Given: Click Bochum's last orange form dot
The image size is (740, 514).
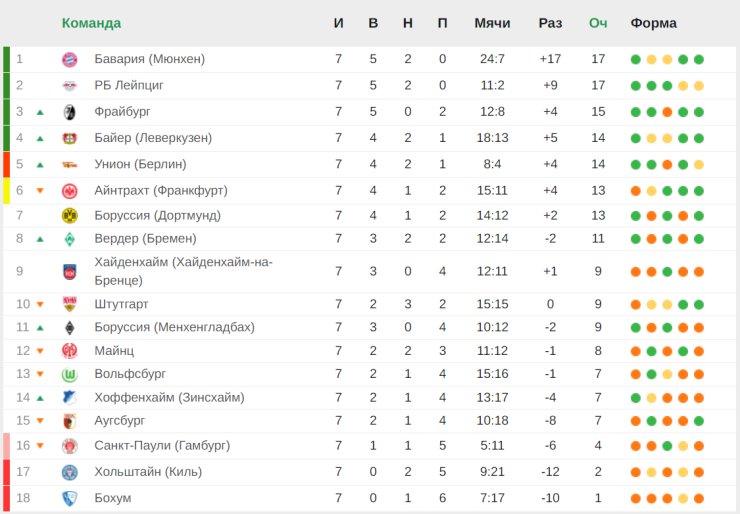Looking at the screenshot, I should 699,498.
